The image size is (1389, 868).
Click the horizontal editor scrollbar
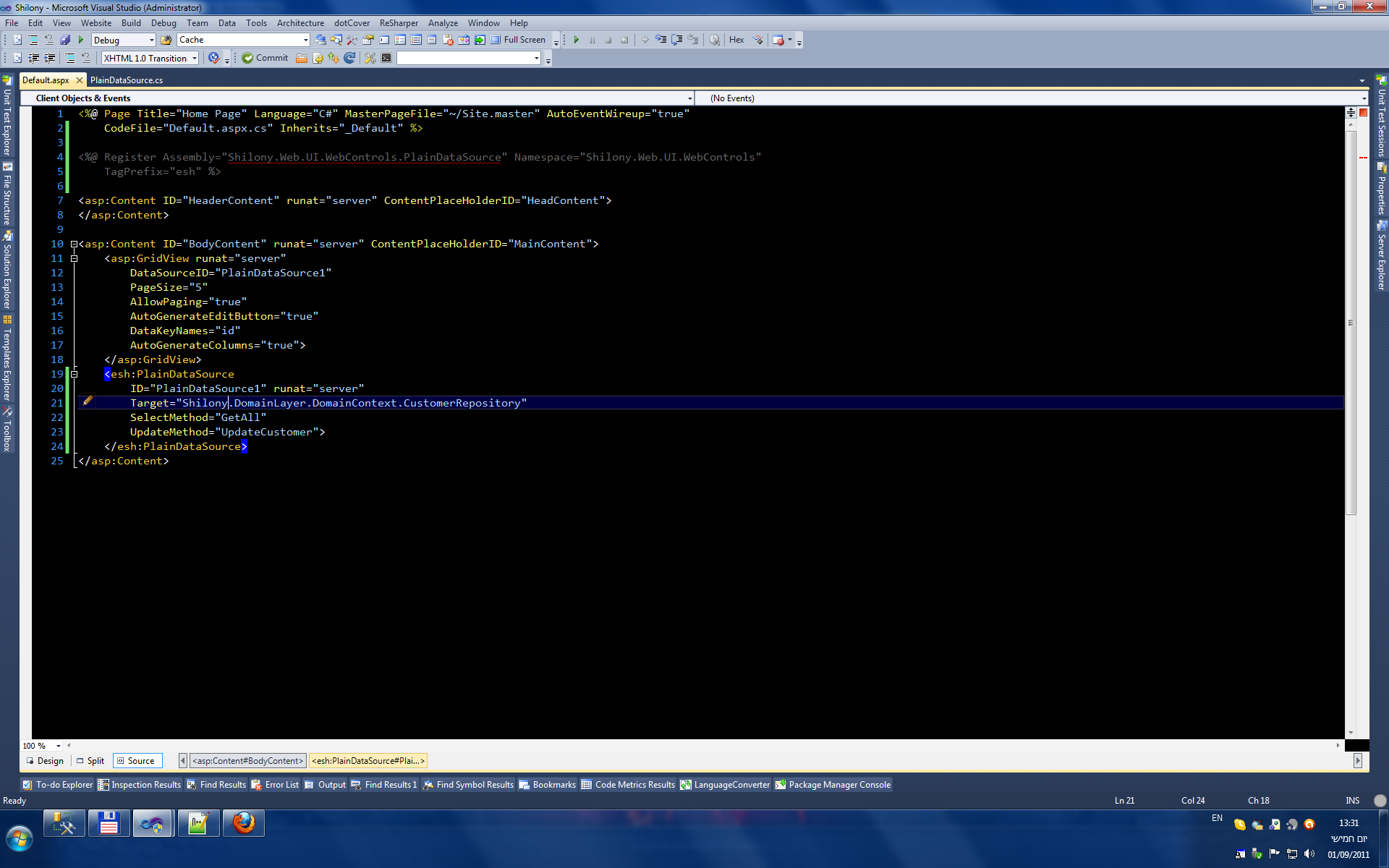coord(703,745)
